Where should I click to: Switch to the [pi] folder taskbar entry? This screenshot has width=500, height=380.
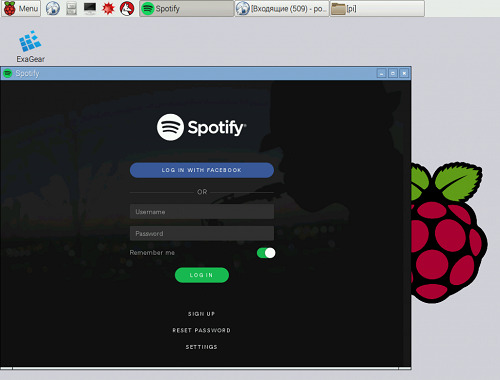tap(377, 8)
